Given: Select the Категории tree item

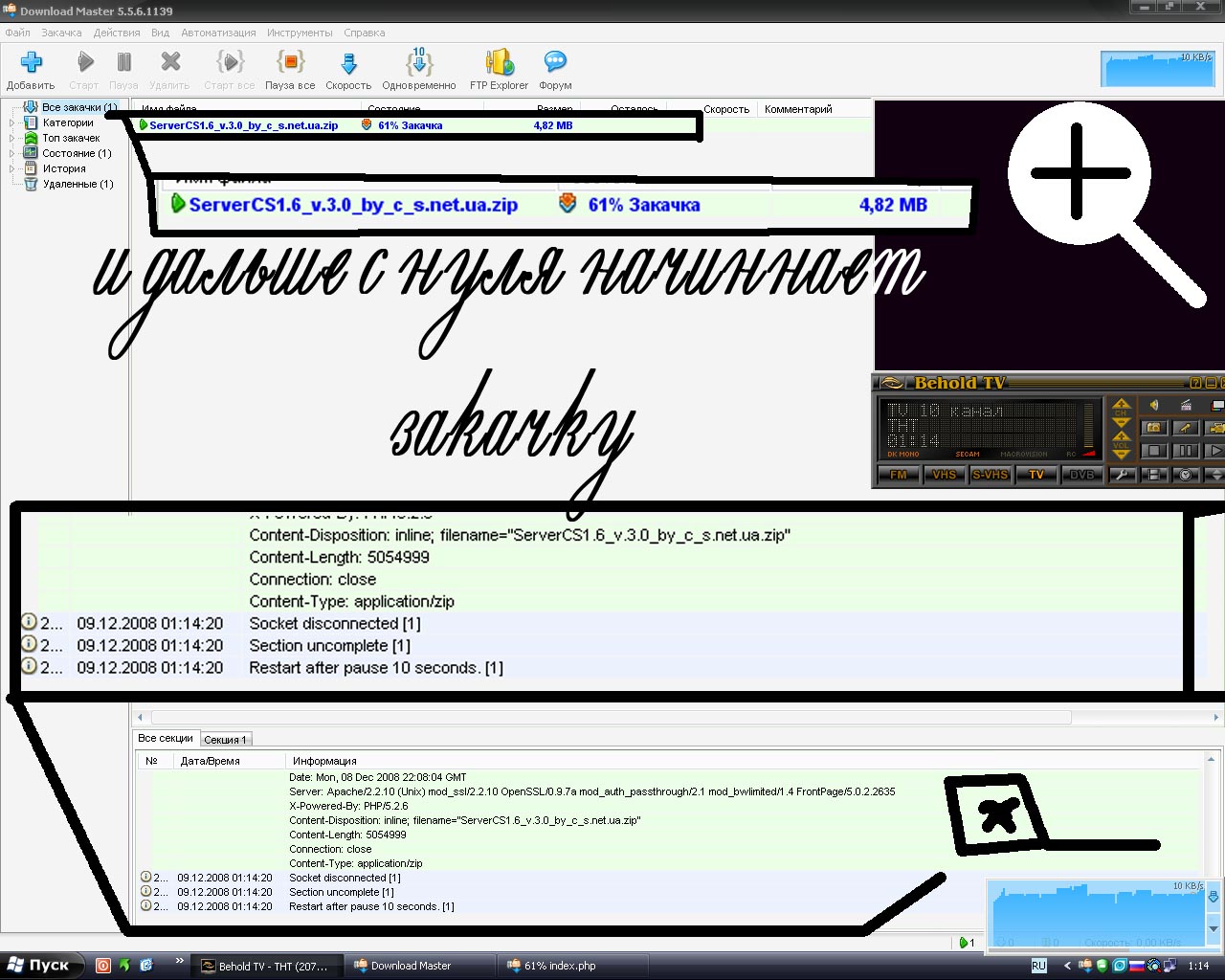Looking at the screenshot, I should (68, 122).
